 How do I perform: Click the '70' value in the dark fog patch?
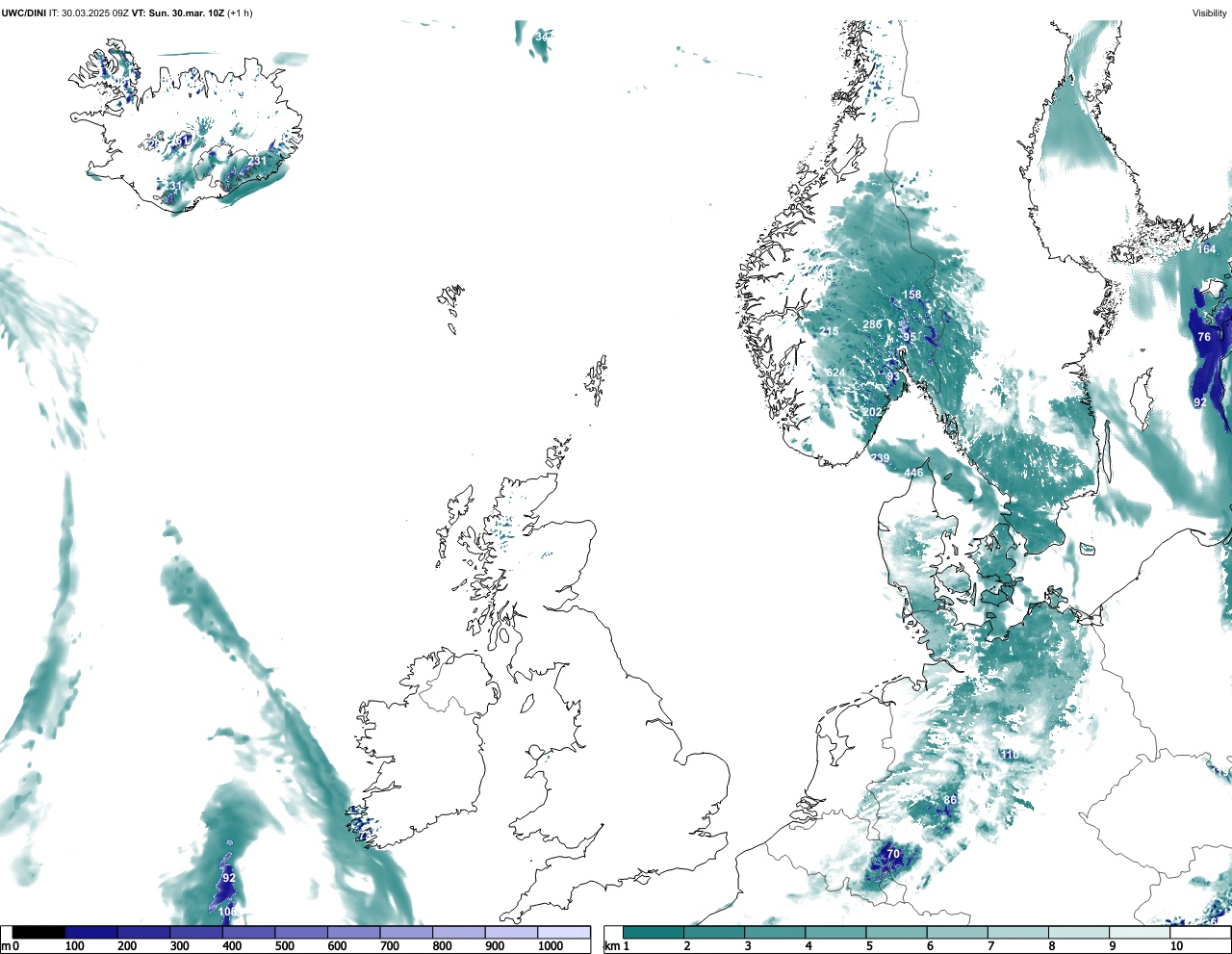pyautogui.click(x=892, y=854)
